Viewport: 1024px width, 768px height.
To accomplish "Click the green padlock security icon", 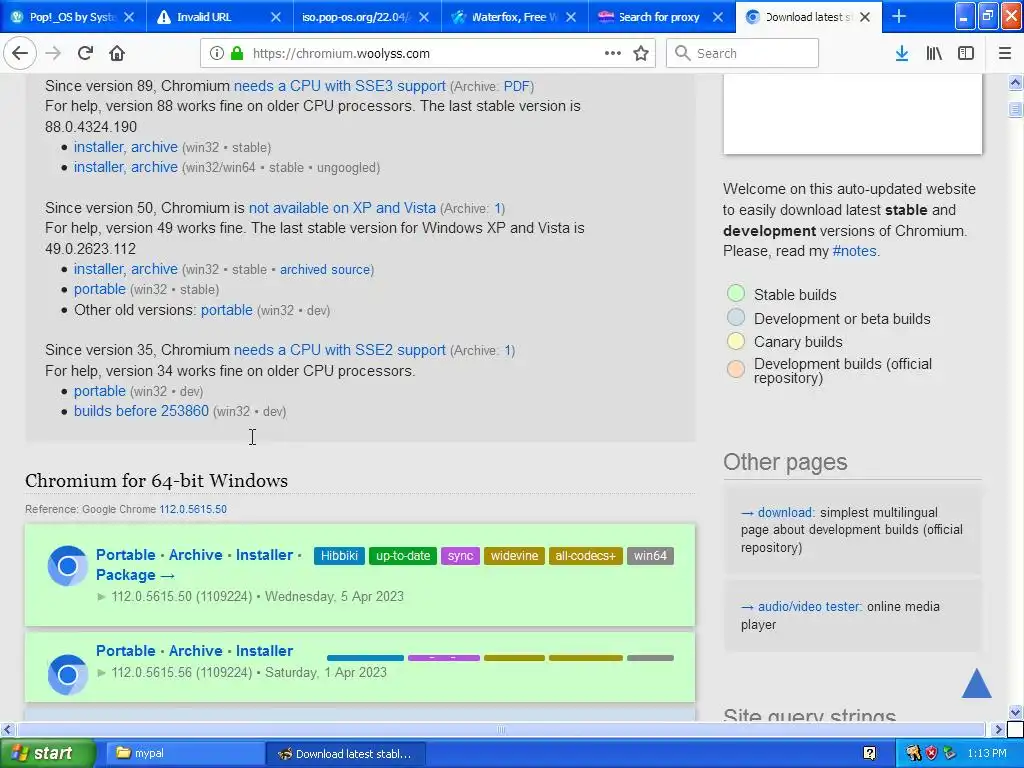I will pyautogui.click(x=237, y=54).
